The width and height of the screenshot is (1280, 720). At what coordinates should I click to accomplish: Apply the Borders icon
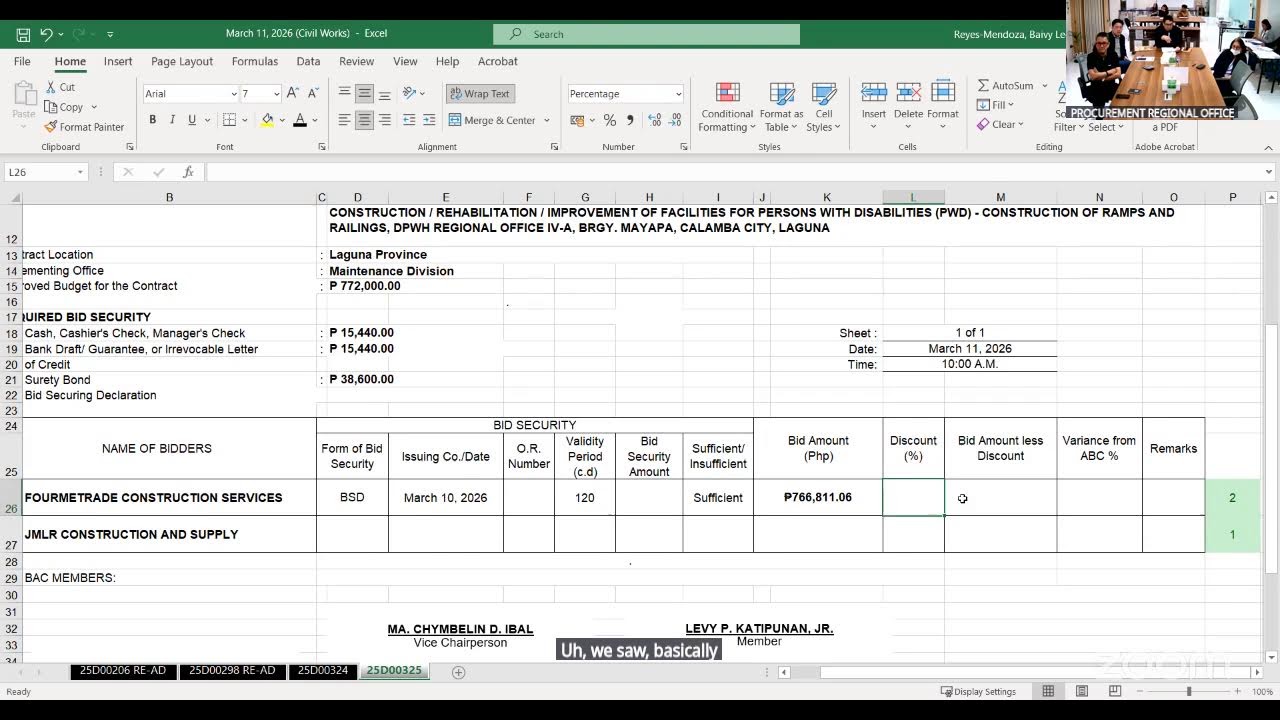pos(229,120)
